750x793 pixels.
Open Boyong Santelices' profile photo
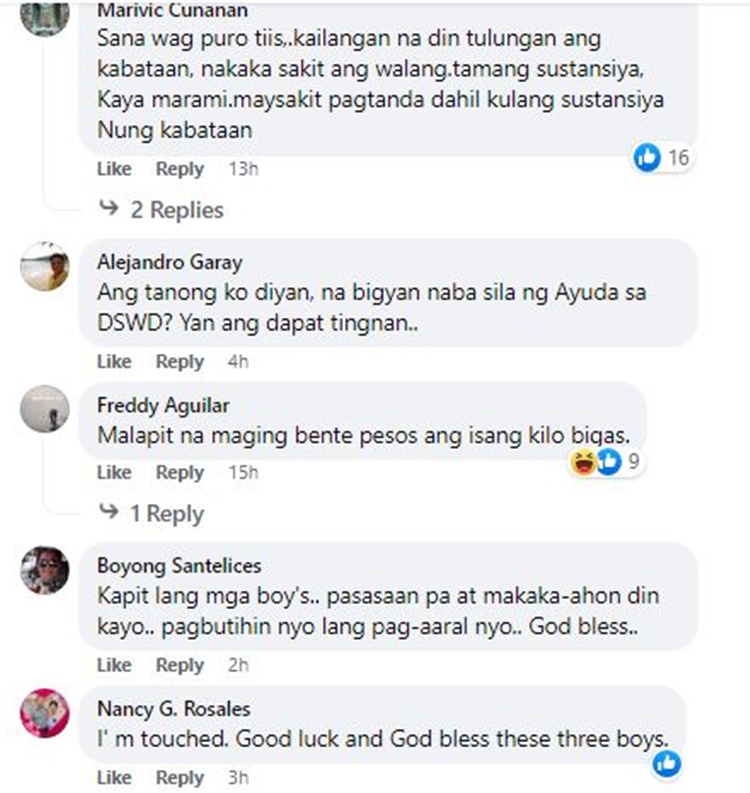[x=45, y=570]
